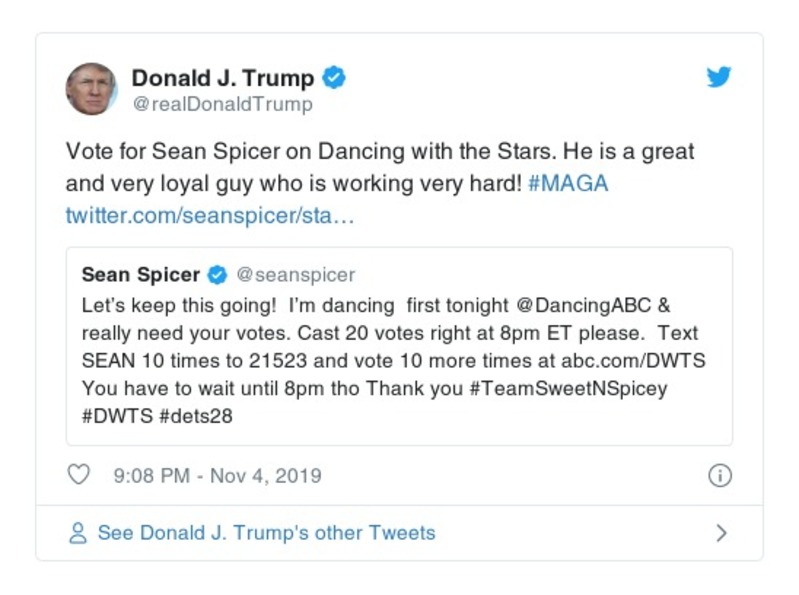Open the @seanspicer handle
Image resolution: width=799 pixels, height=595 pixels.
(295, 274)
